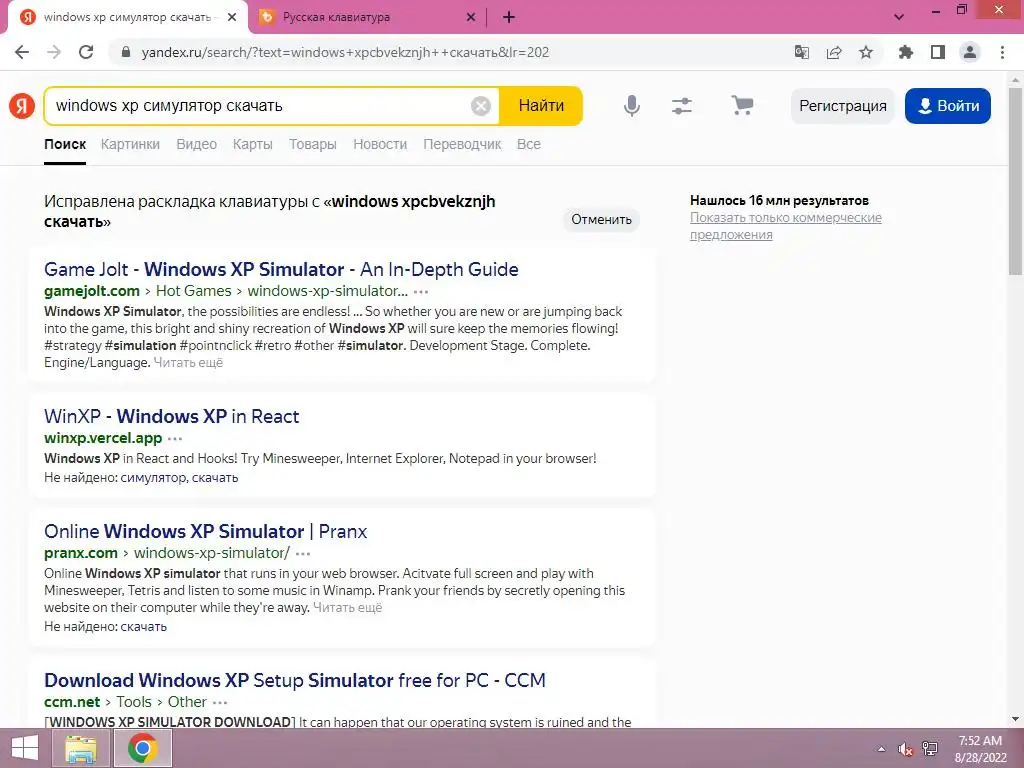Click the site lock icon in address bar

pyautogui.click(x=126, y=52)
